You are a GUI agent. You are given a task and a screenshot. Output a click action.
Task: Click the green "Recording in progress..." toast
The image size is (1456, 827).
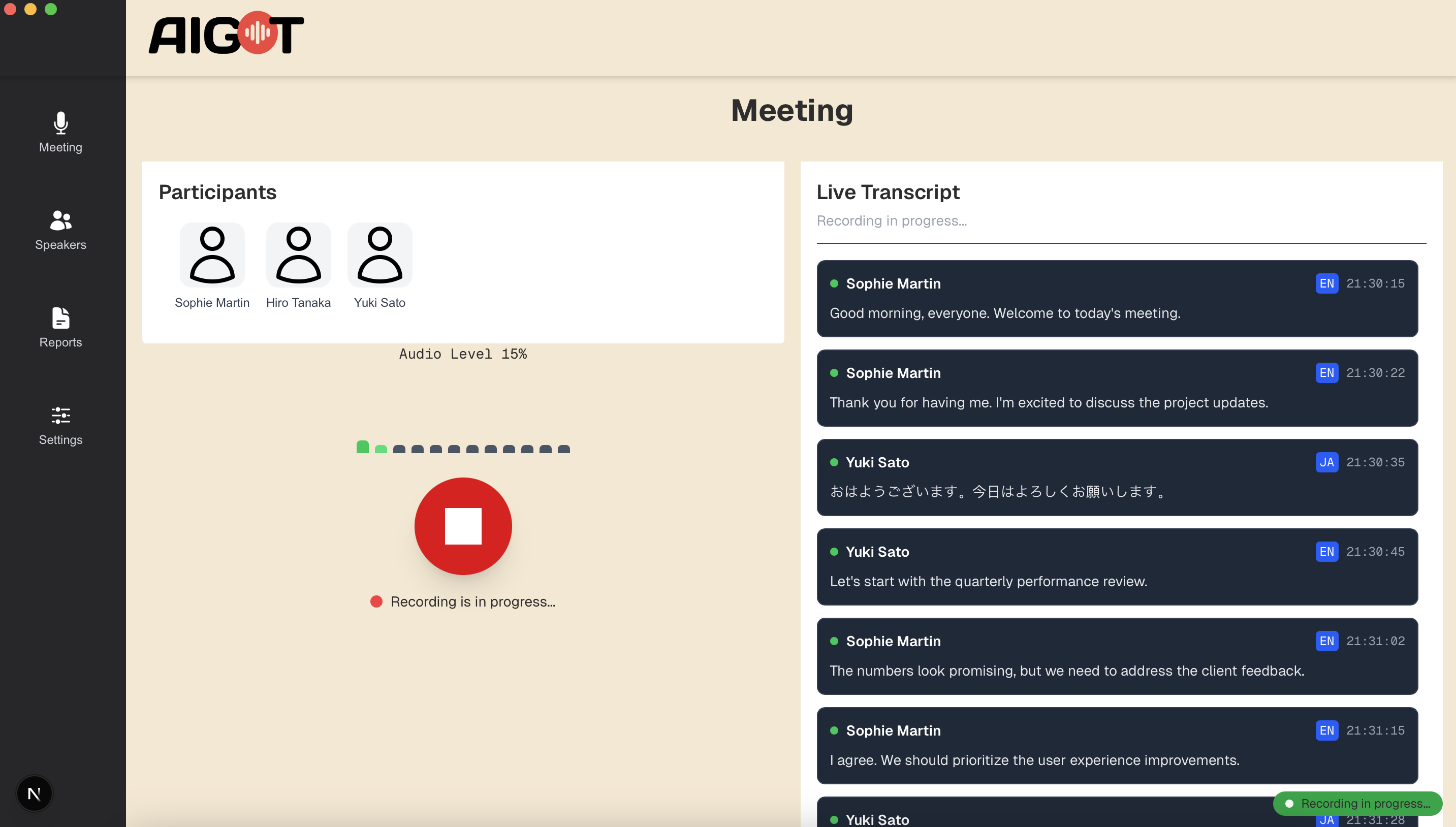1357,803
